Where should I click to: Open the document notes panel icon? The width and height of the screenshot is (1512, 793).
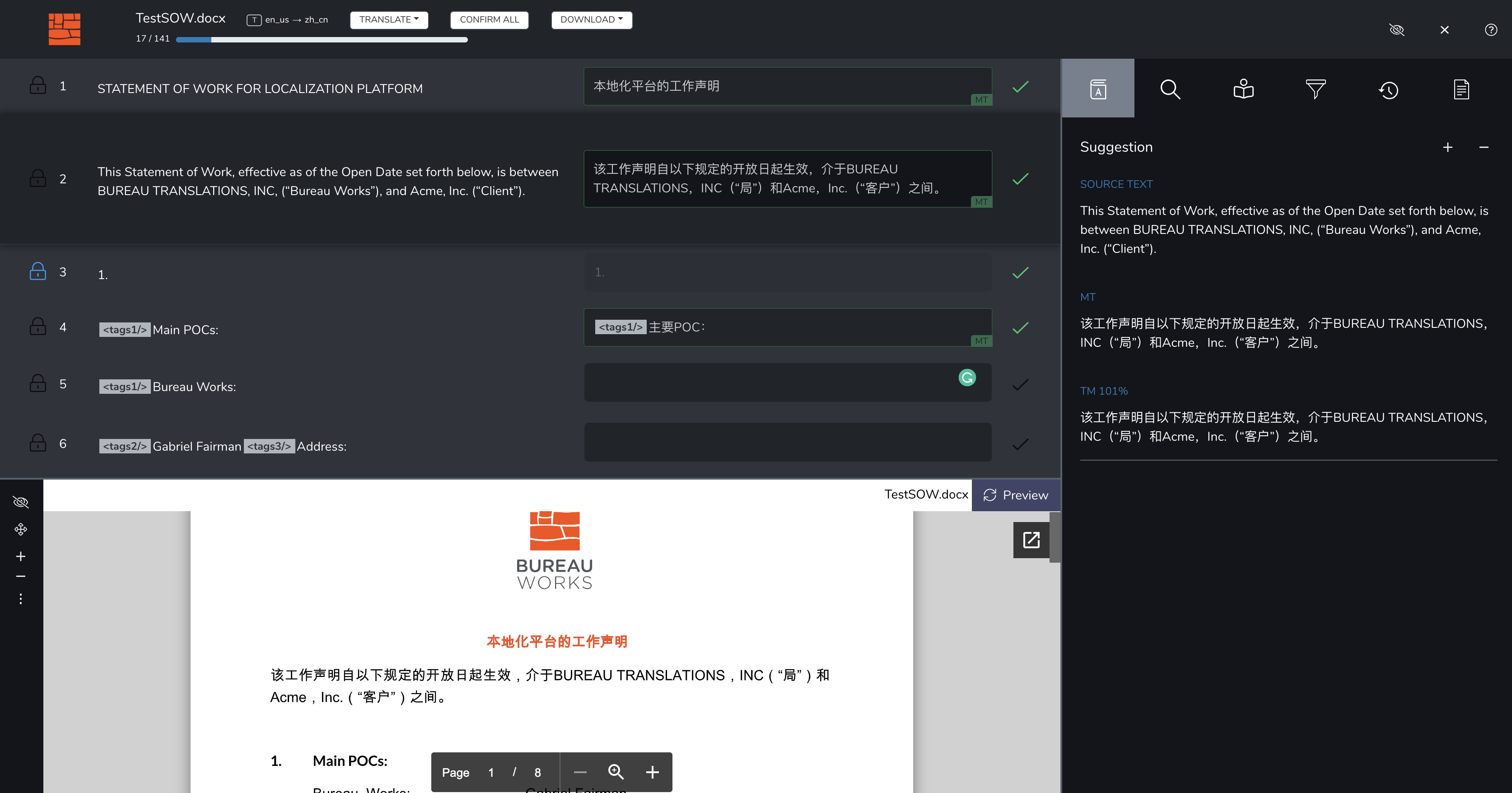click(1461, 89)
